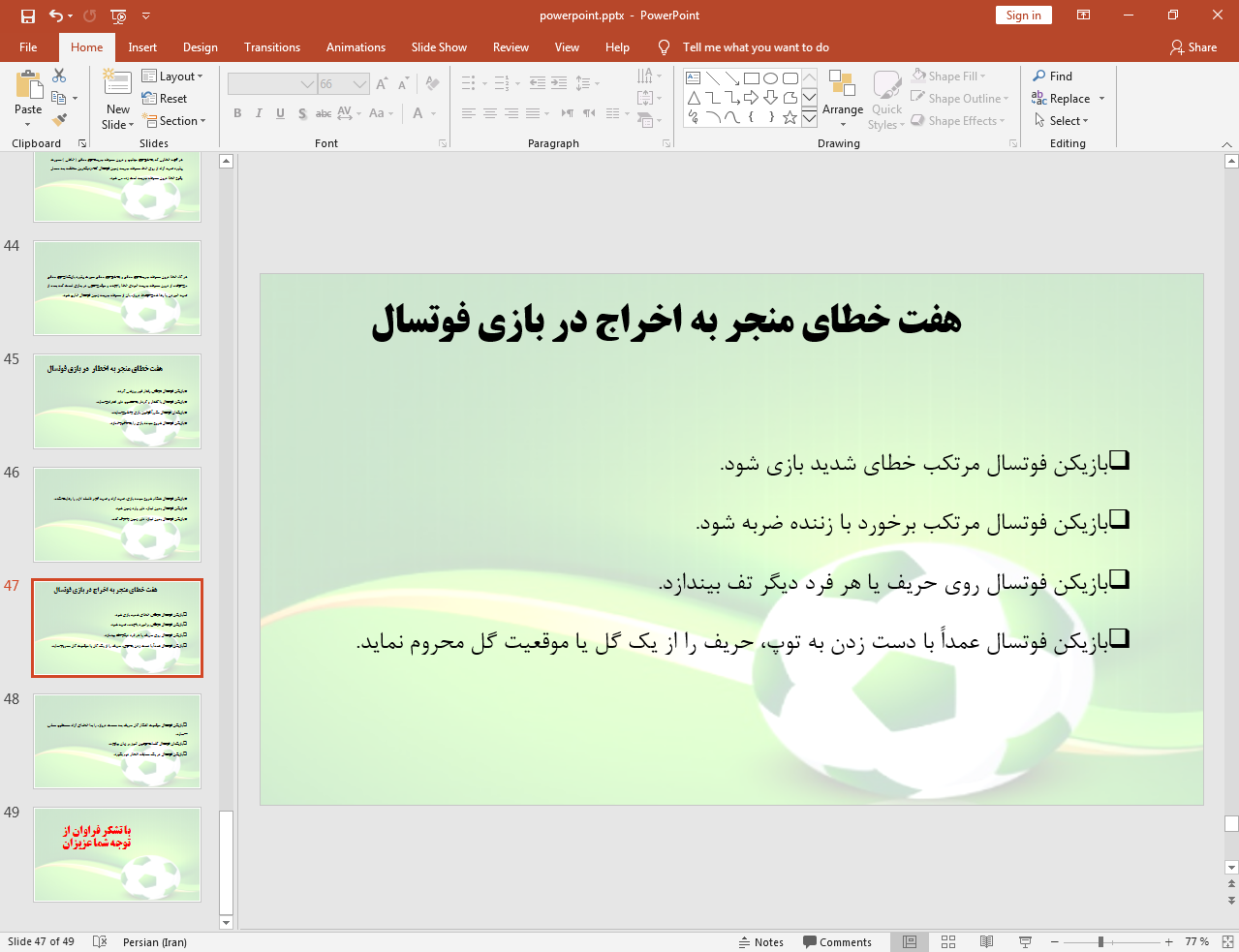Save the presentation using the floppy icon
The height and width of the screenshot is (952, 1239).
point(28,15)
